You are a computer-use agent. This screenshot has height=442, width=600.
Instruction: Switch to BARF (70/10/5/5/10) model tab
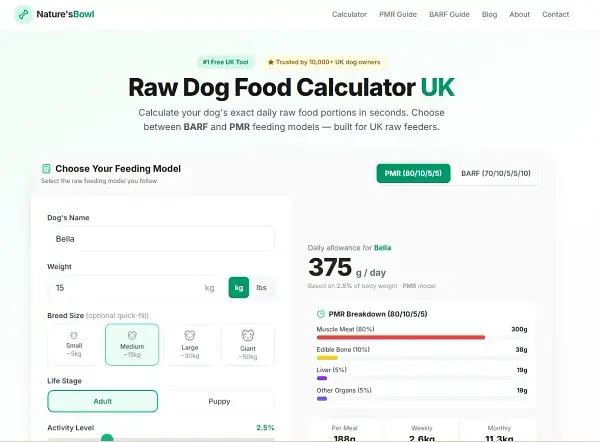click(x=495, y=174)
